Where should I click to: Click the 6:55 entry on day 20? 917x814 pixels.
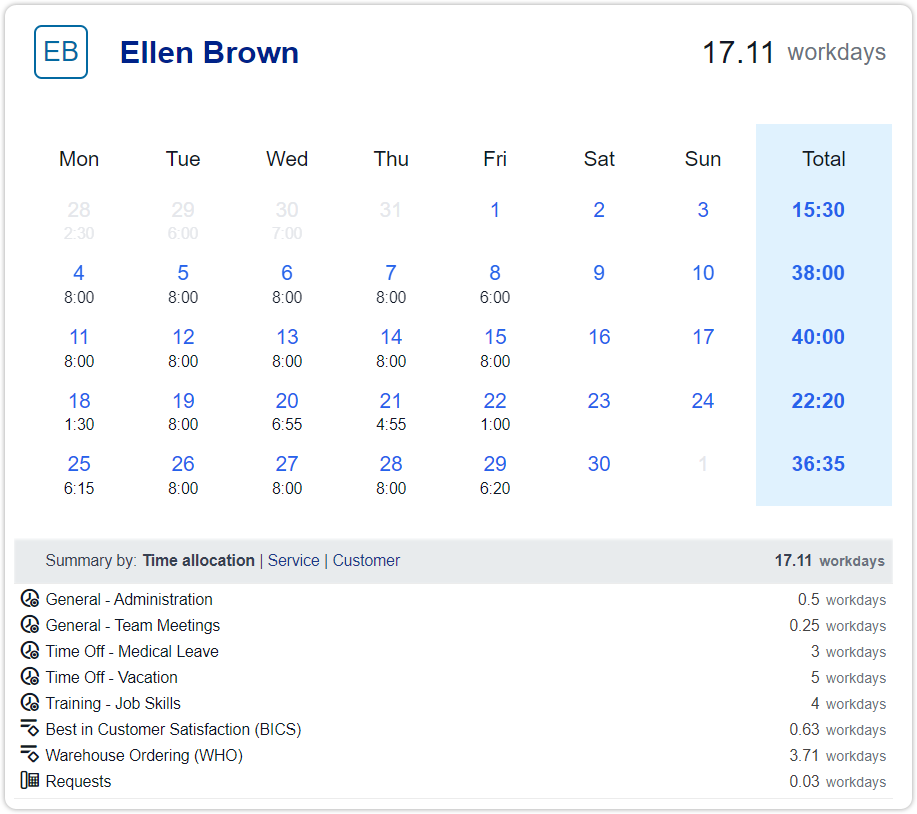pyautogui.click(x=287, y=425)
